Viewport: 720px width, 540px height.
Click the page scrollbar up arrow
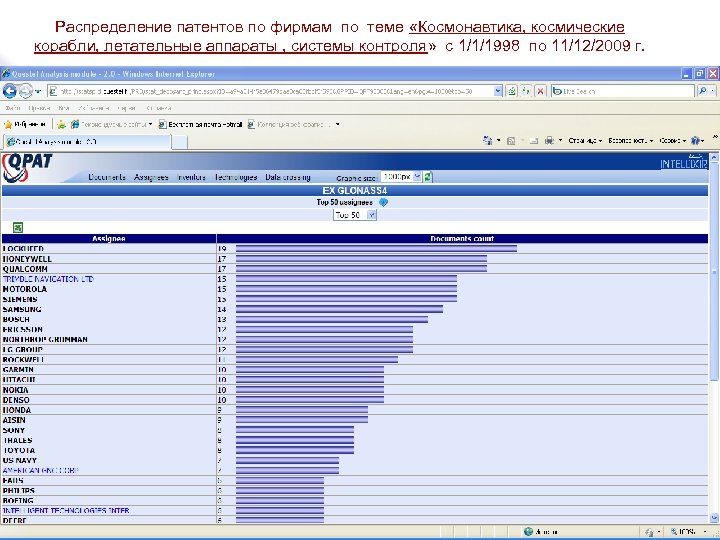point(714,158)
